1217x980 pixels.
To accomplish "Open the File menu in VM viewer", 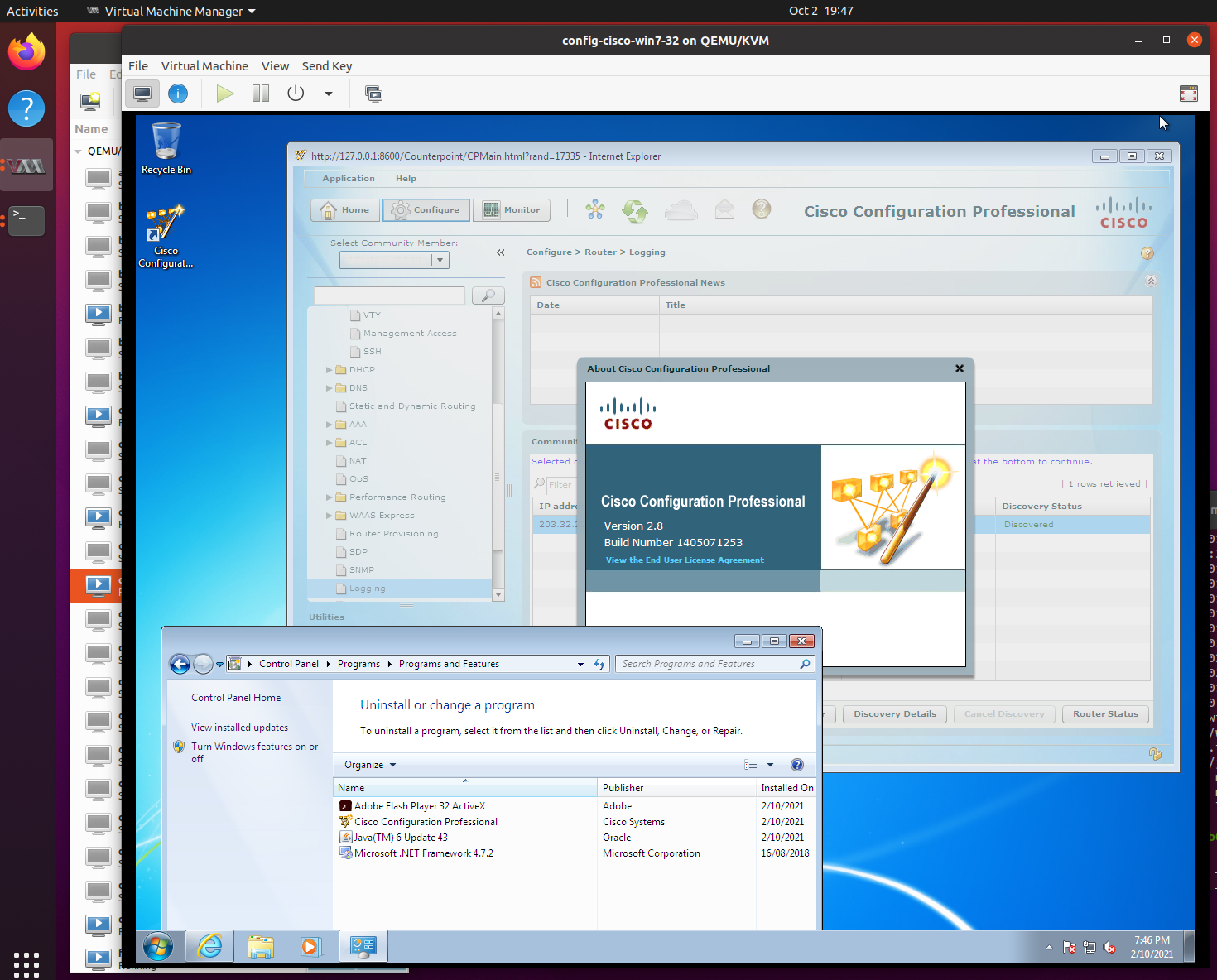I will tap(138, 66).
